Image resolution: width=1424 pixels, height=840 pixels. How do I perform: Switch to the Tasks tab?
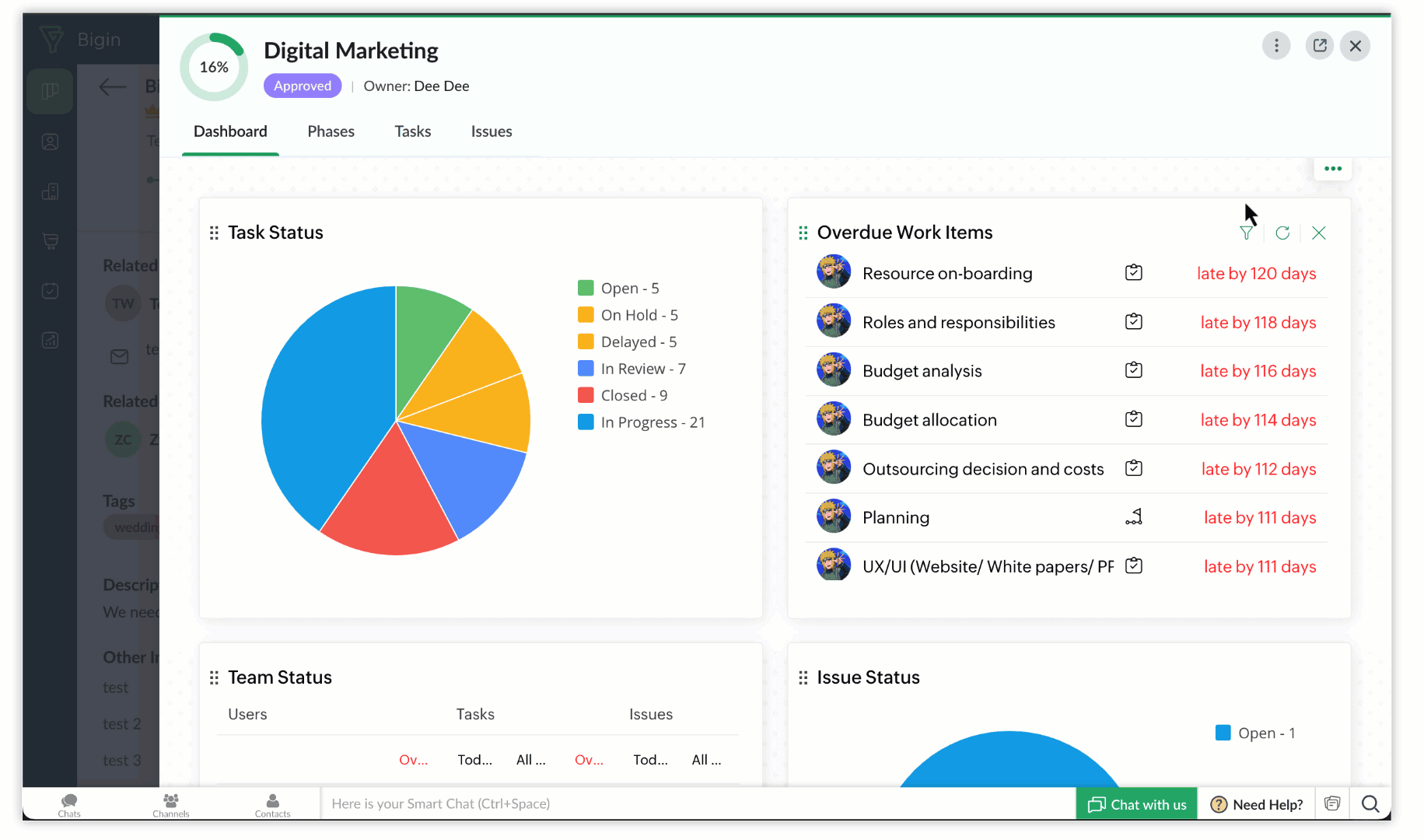[x=412, y=131]
